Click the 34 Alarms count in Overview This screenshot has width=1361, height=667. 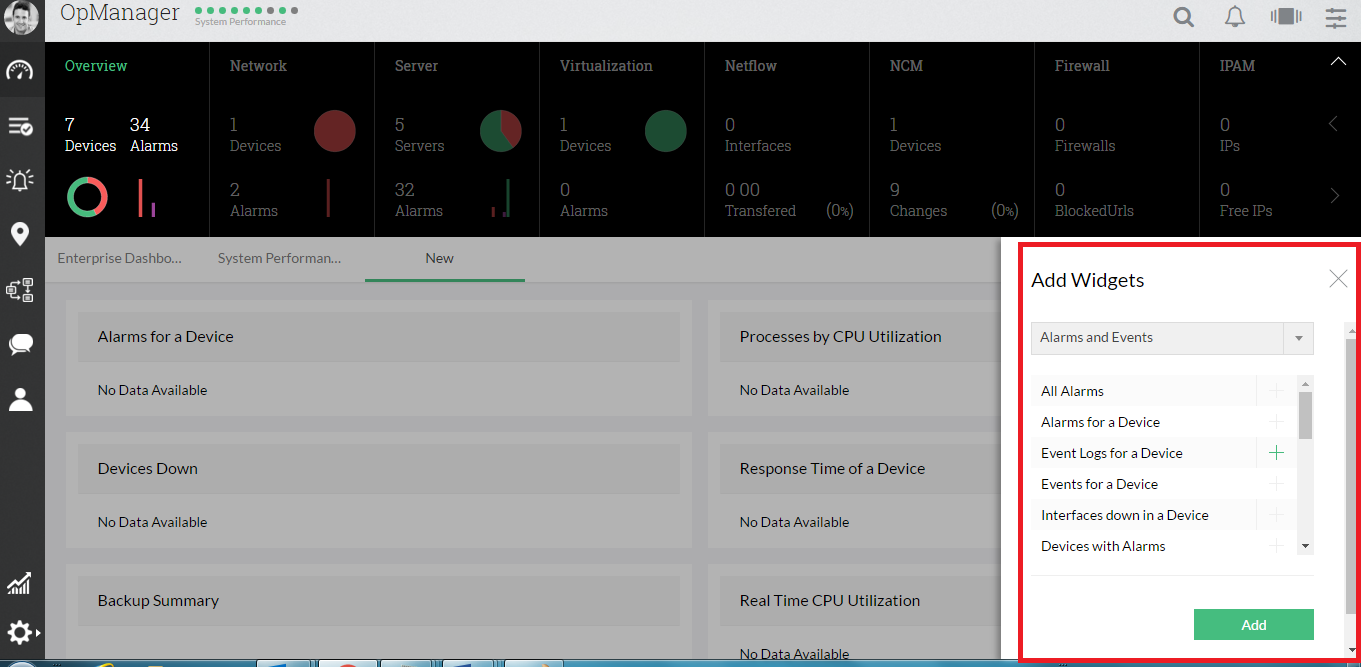(x=154, y=135)
